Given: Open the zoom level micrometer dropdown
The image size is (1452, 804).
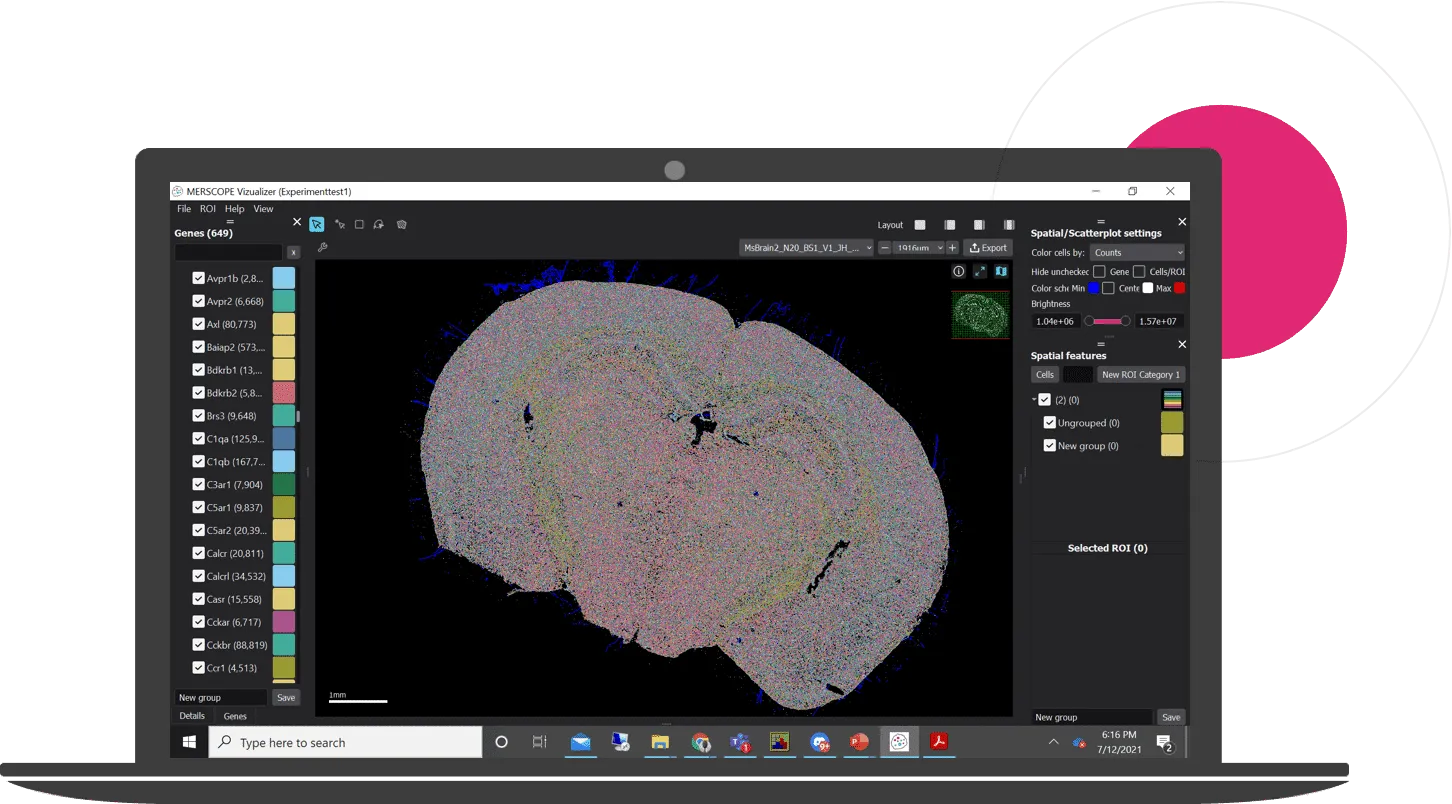Looking at the screenshot, I should [x=918, y=248].
